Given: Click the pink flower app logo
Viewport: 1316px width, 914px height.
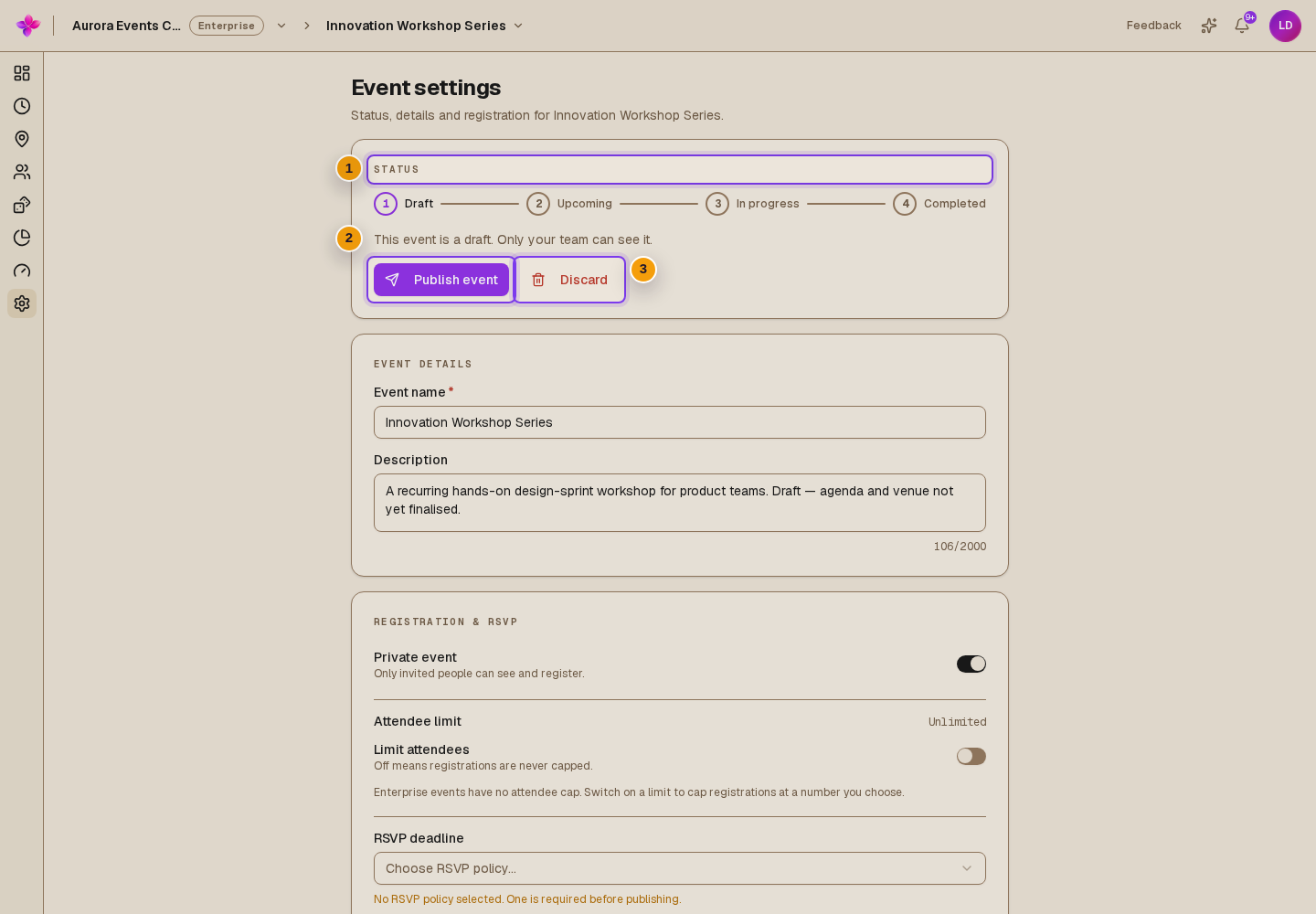Looking at the screenshot, I should tap(28, 26).
